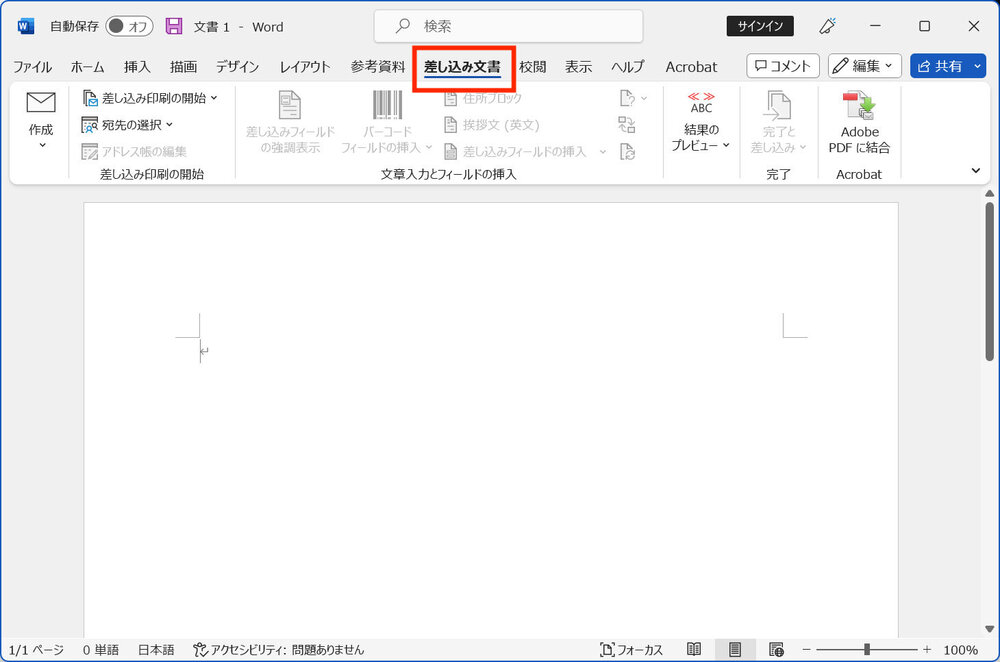
Task: Switch to the レイアウト tab
Action: point(305,67)
